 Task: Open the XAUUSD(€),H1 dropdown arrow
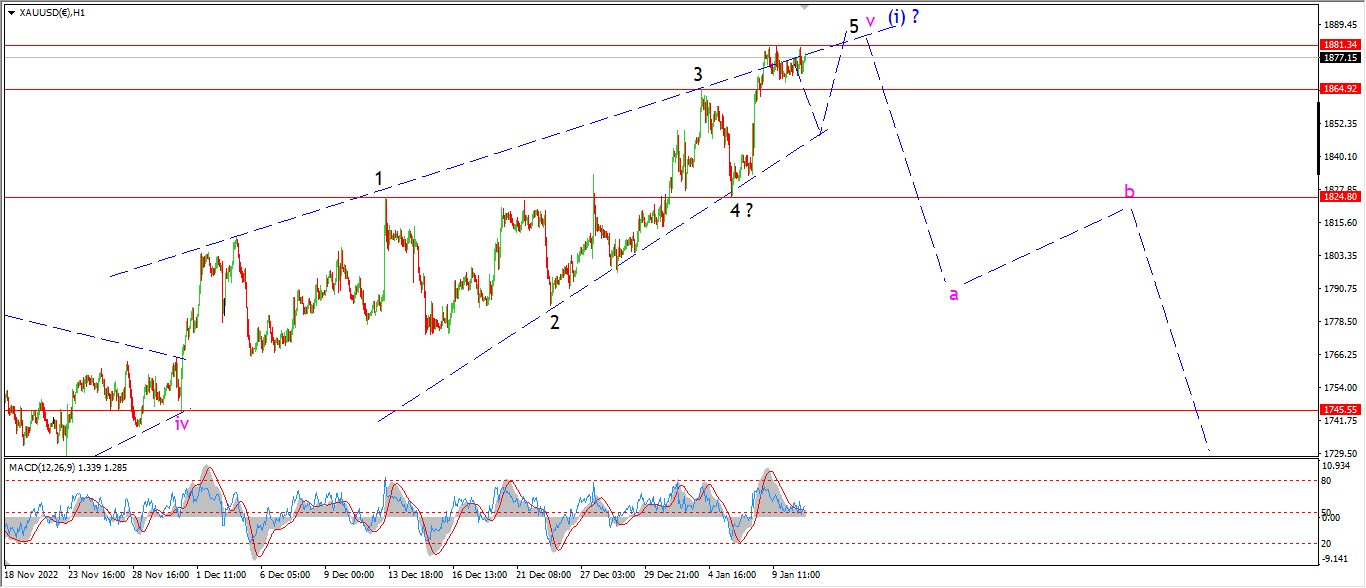(10, 13)
